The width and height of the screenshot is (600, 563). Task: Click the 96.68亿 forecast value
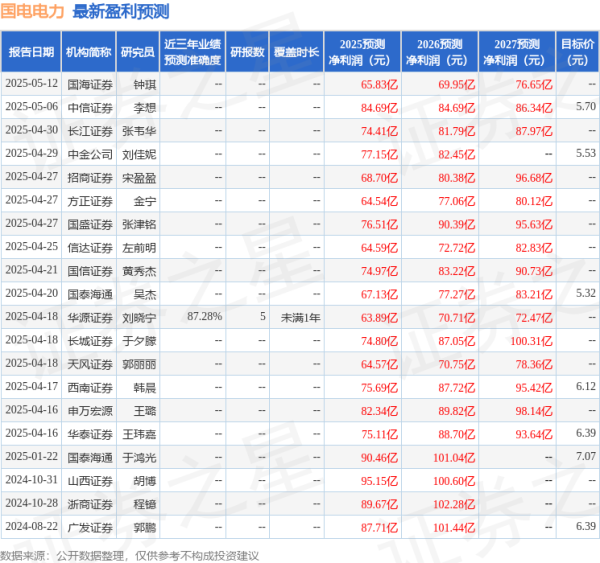pyautogui.click(x=534, y=178)
